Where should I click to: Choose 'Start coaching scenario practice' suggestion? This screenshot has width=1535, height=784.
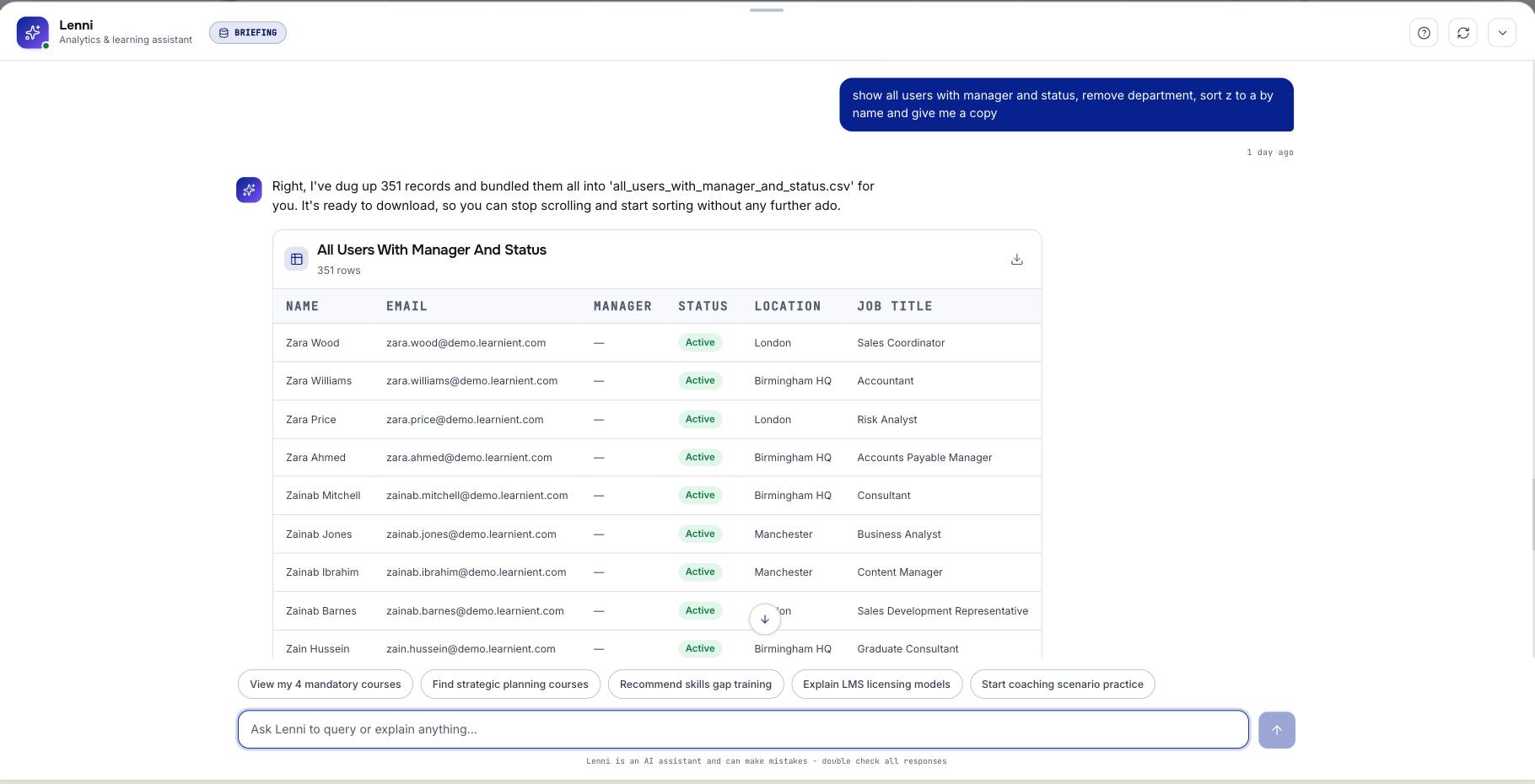pyautogui.click(x=1063, y=685)
